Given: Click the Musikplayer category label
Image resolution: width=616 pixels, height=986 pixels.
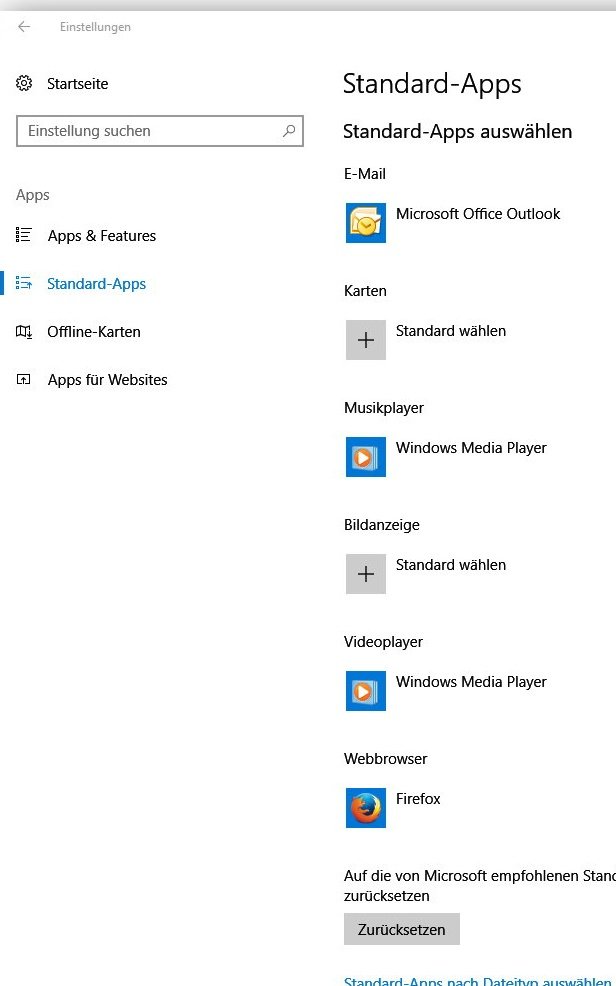Looking at the screenshot, I should coord(383,407).
